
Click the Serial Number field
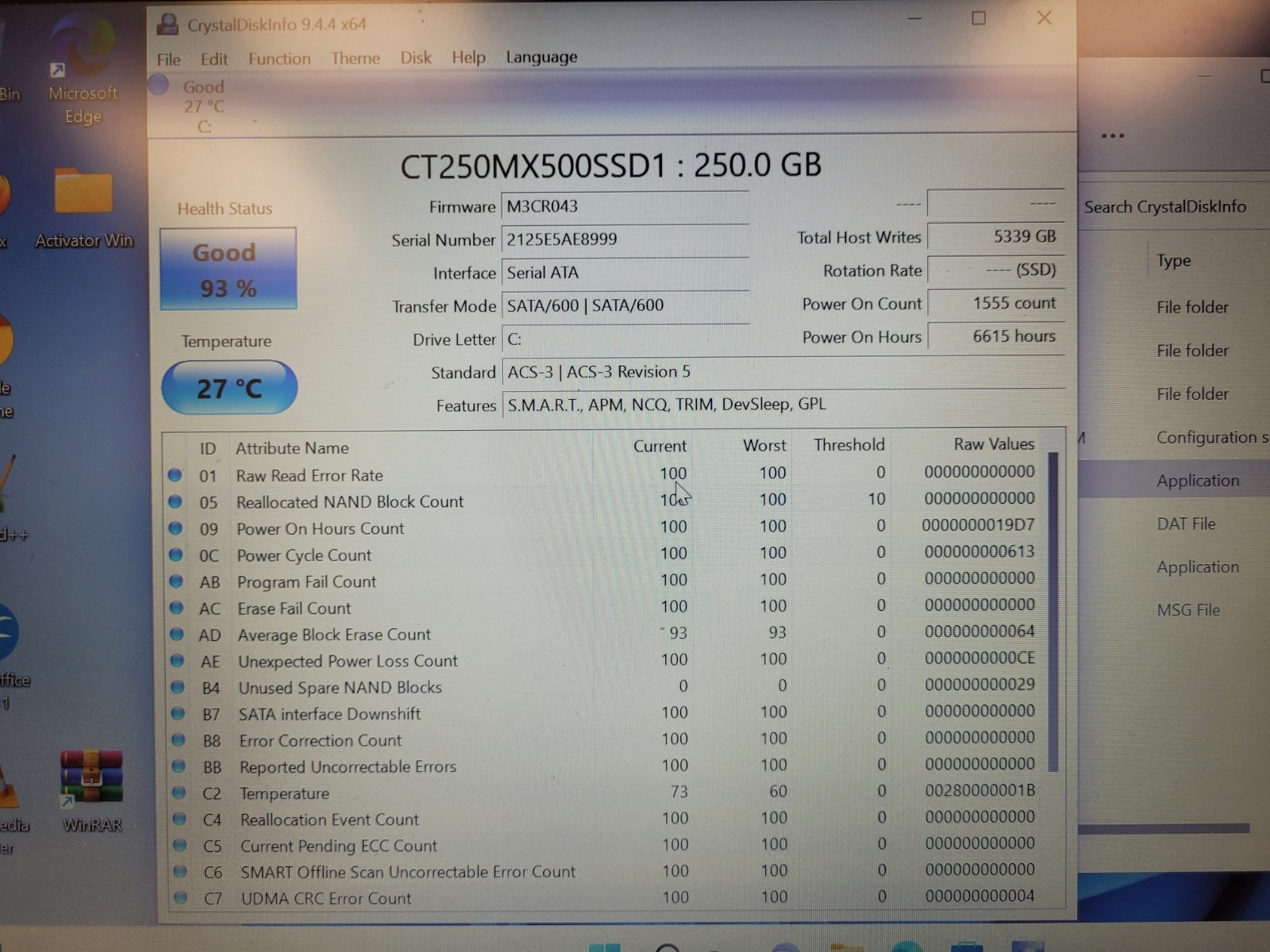pyautogui.click(x=625, y=240)
